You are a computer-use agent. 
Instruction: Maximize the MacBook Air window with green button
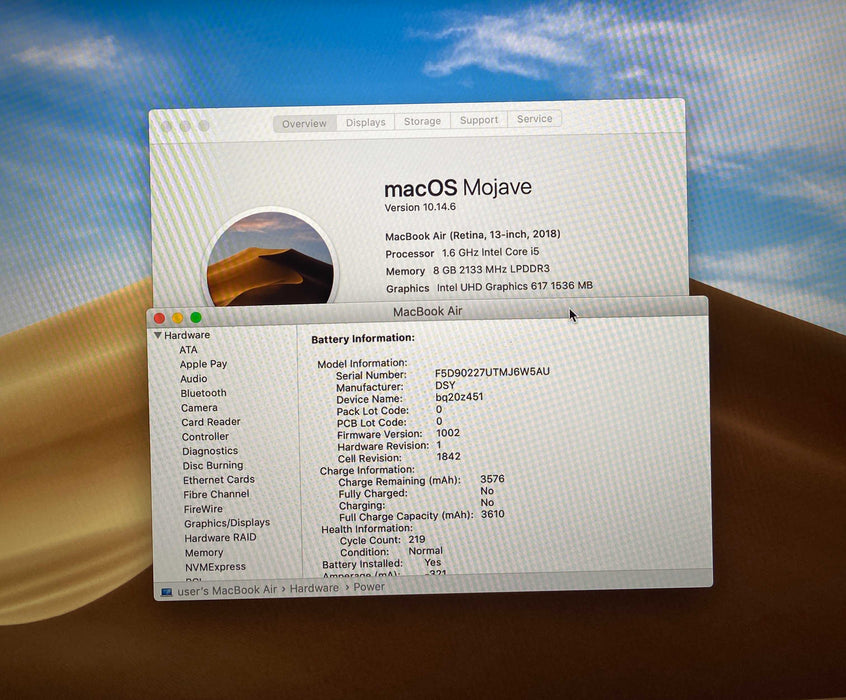[196, 317]
